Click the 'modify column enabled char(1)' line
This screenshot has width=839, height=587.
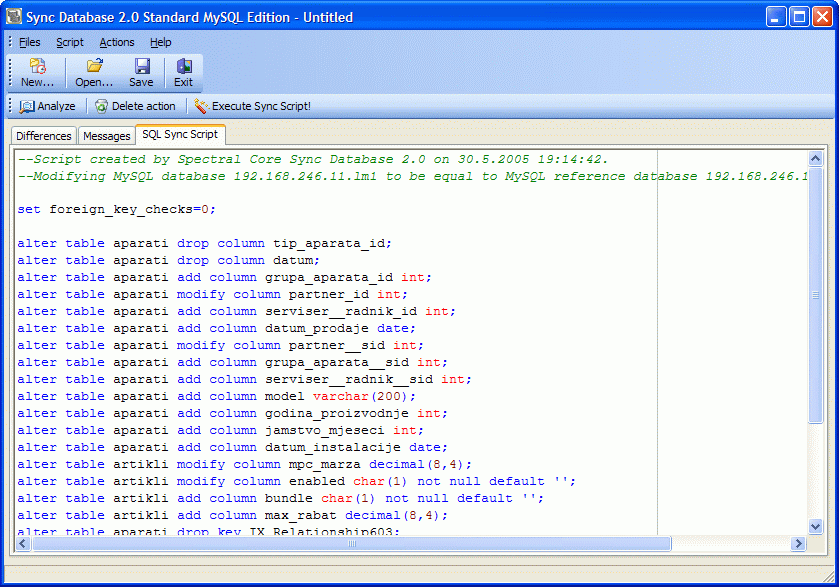(x=296, y=482)
